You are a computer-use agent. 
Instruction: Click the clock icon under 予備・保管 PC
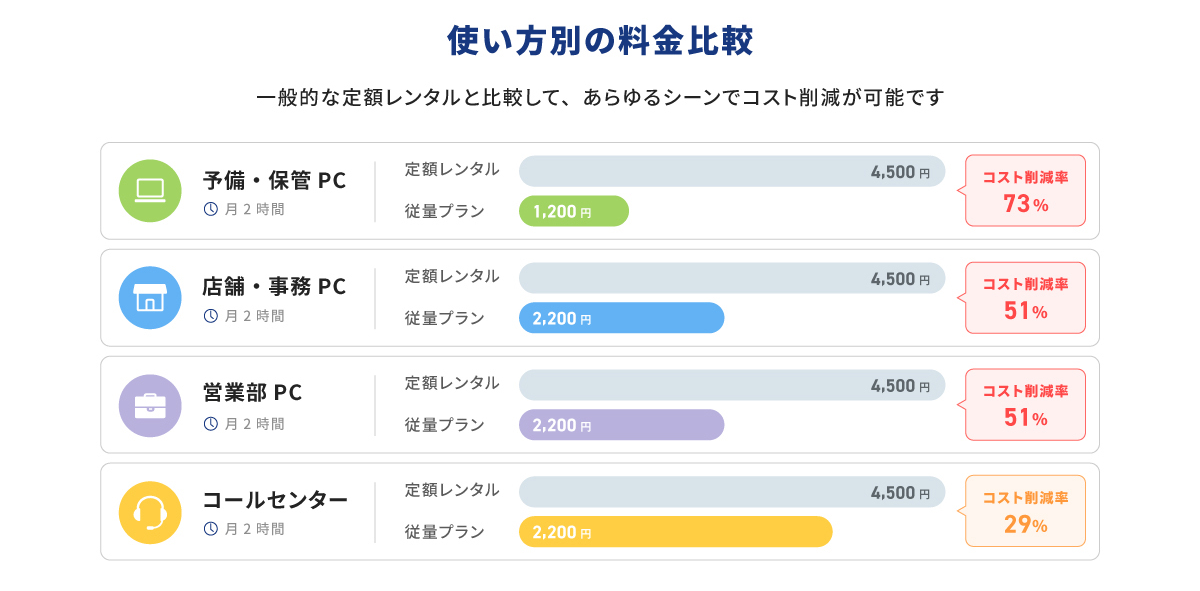click(210, 209)
